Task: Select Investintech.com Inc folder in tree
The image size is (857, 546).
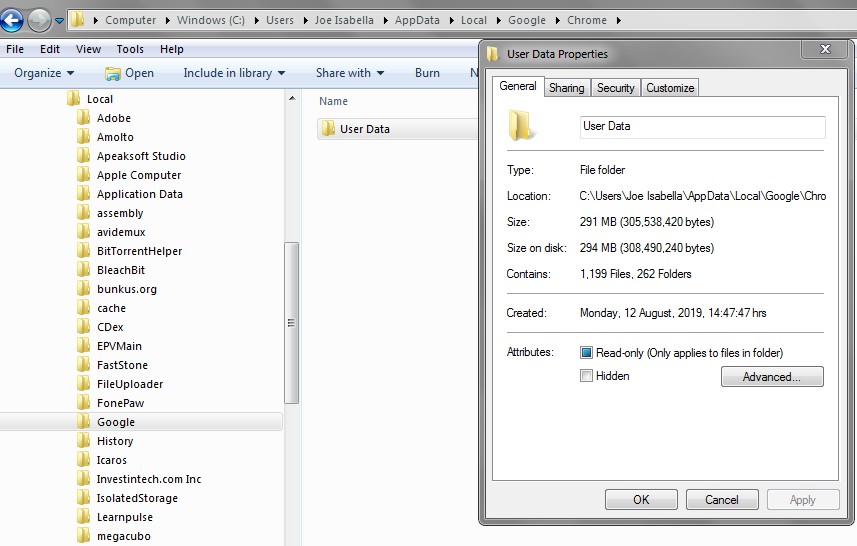Action: (149, 479)
